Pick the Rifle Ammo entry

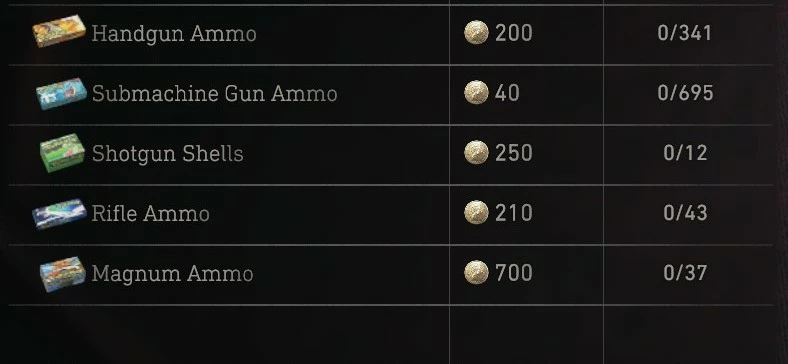tap(150, 214)
